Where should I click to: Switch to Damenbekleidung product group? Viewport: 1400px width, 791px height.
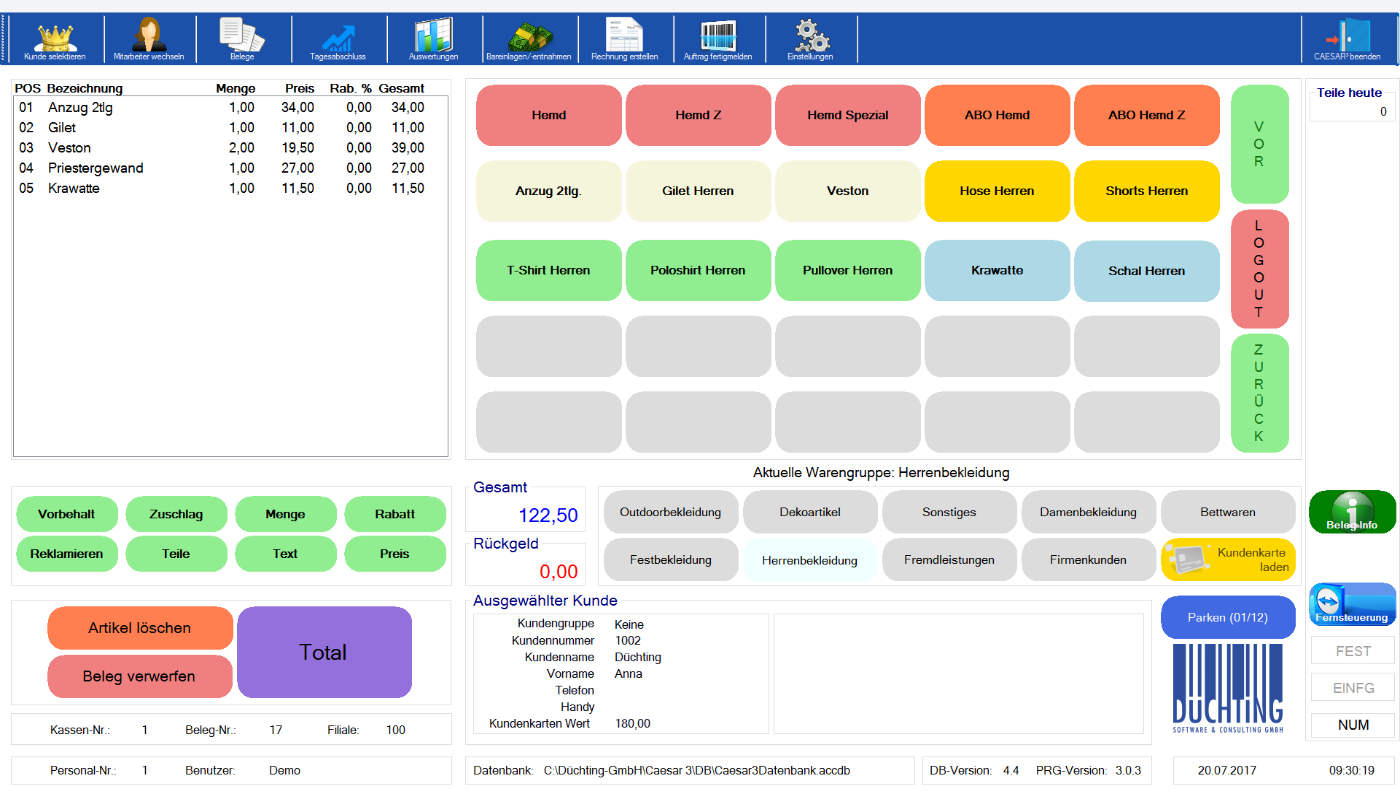tap(1088, 512)
